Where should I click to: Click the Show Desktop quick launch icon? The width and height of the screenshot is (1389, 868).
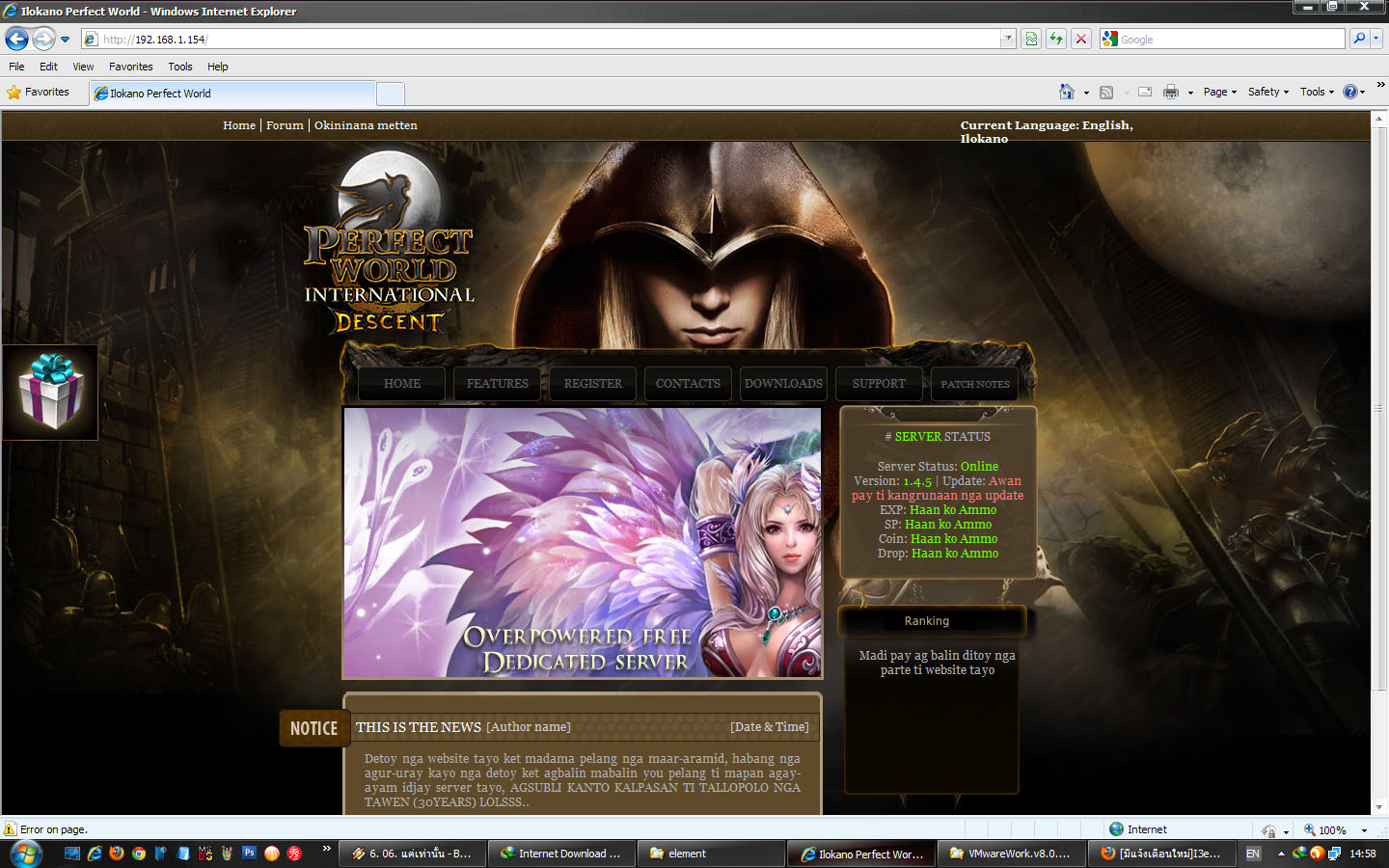(x=72, y=854)
